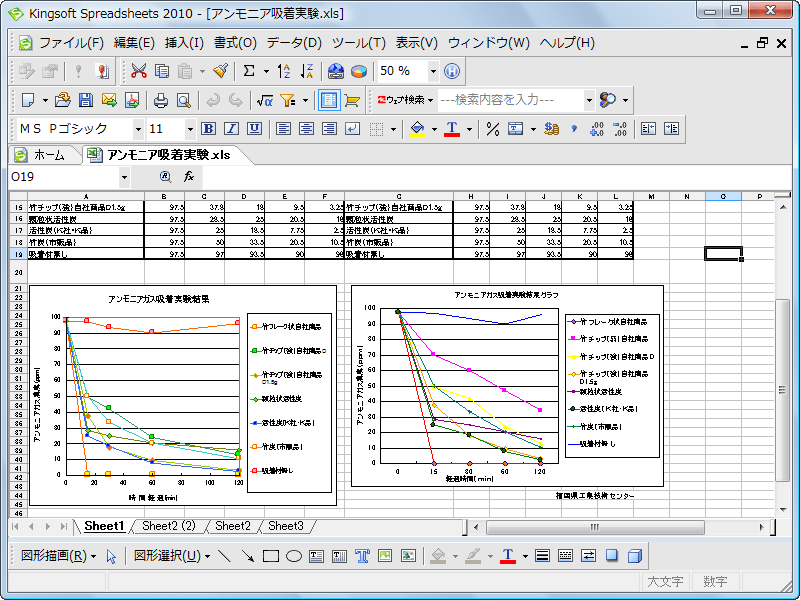800x600 pixels.
Task: Open the shopping cart icon
Action: coord(352,100)
